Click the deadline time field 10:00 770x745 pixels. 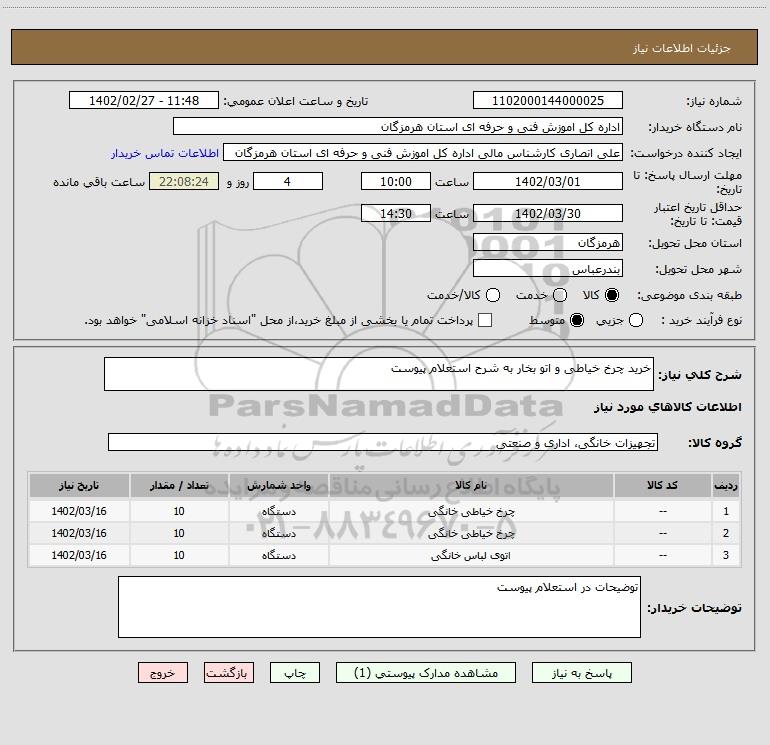point(396,181)
